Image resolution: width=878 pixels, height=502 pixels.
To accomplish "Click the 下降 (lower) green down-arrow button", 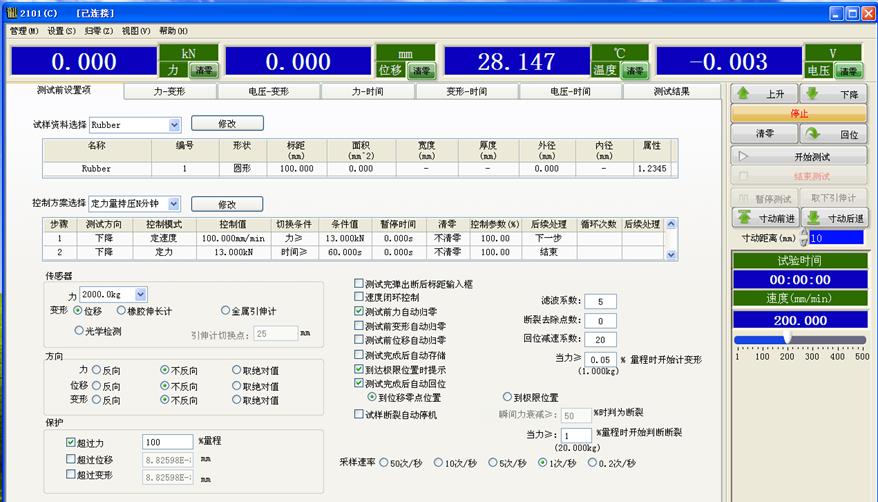I will point(834,93).
